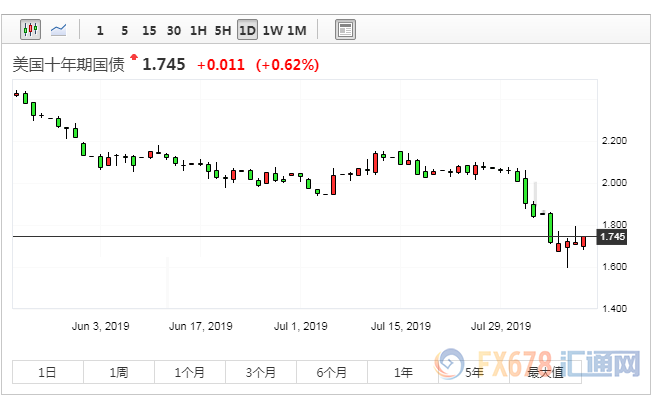Viewport: 658px width, 400px height.
Task: Select the 5H interval
Action: tap(223, 31)
